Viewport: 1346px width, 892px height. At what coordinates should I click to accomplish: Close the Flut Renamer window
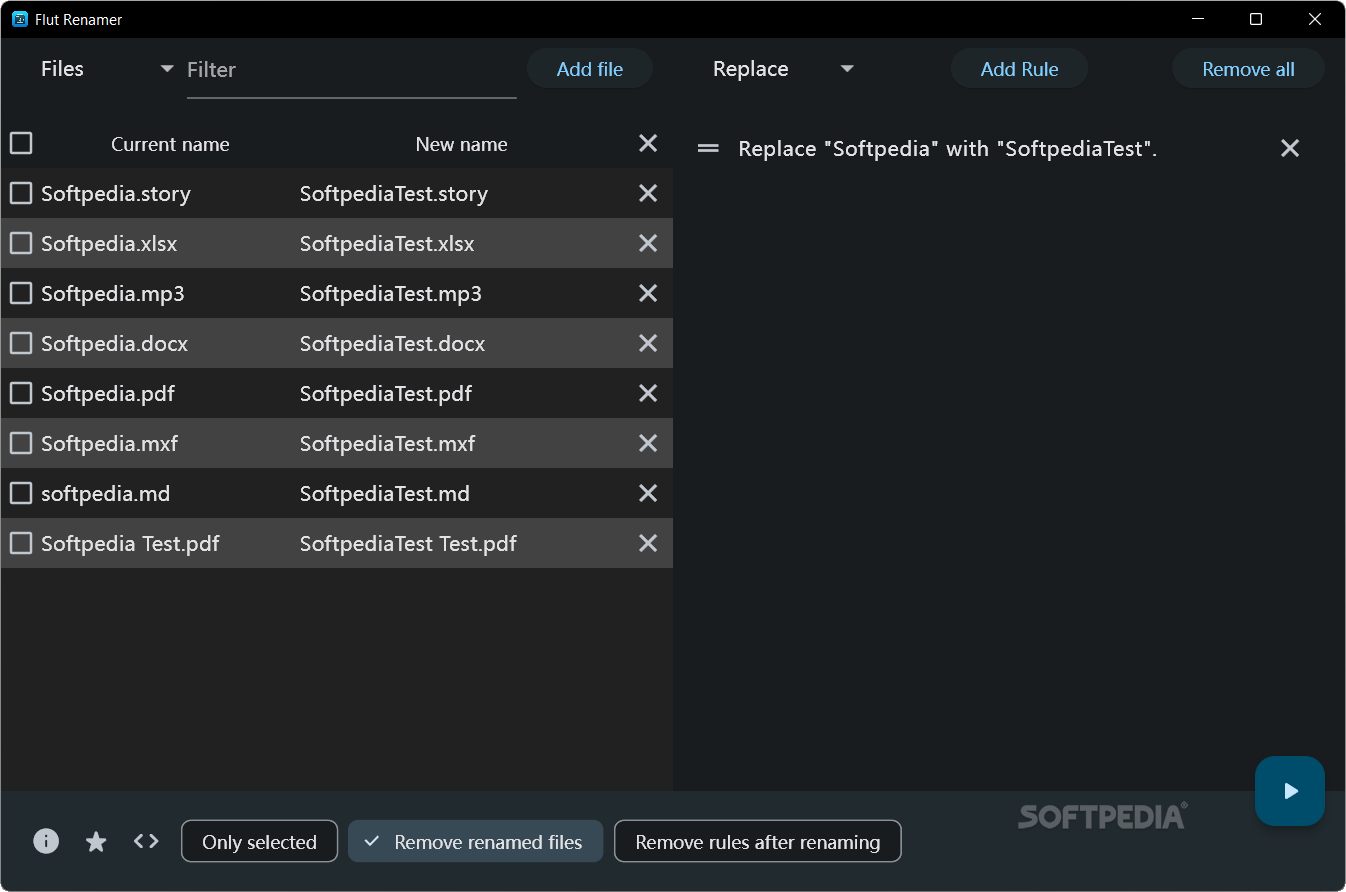(1316, 19)
